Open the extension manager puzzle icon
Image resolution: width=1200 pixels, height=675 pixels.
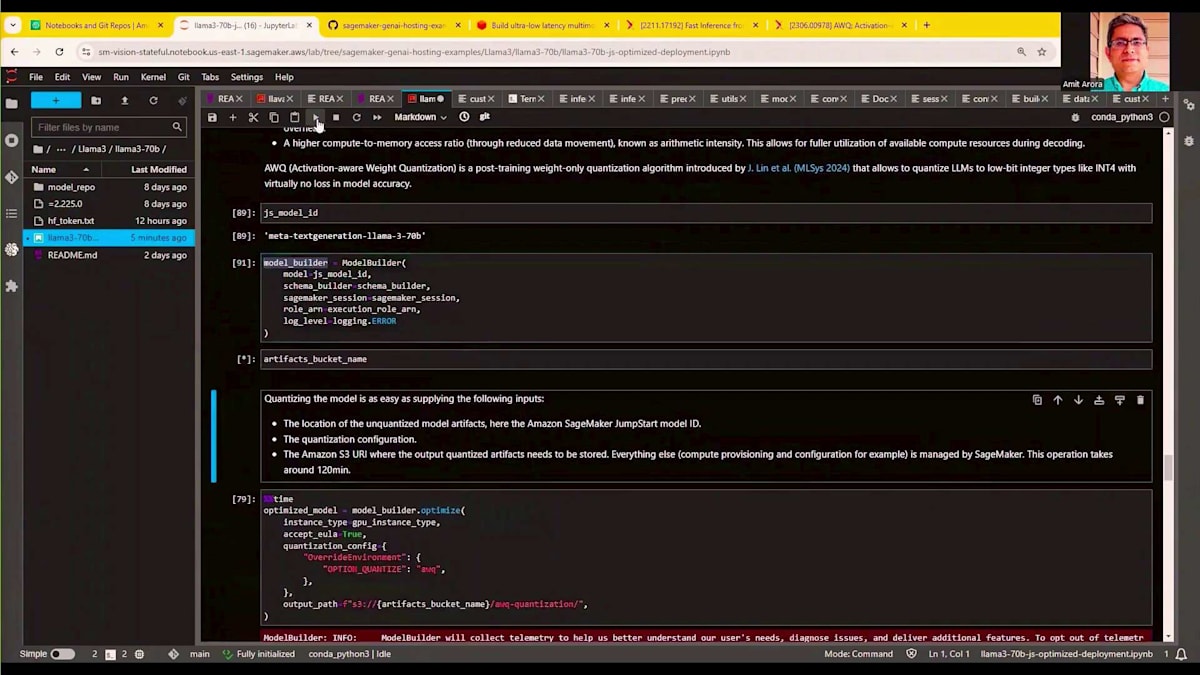(11, 286)
